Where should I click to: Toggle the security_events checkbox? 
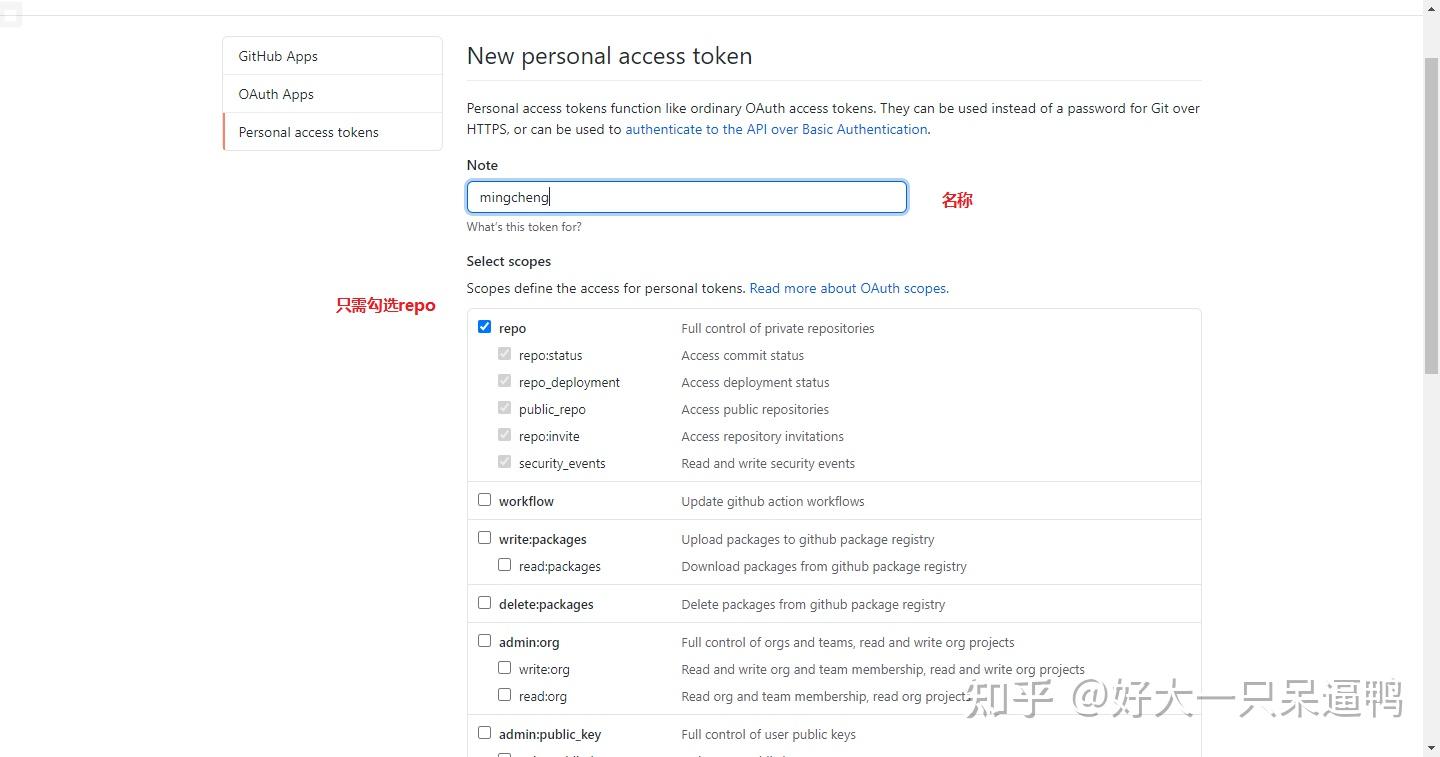(x=504, y=461)
